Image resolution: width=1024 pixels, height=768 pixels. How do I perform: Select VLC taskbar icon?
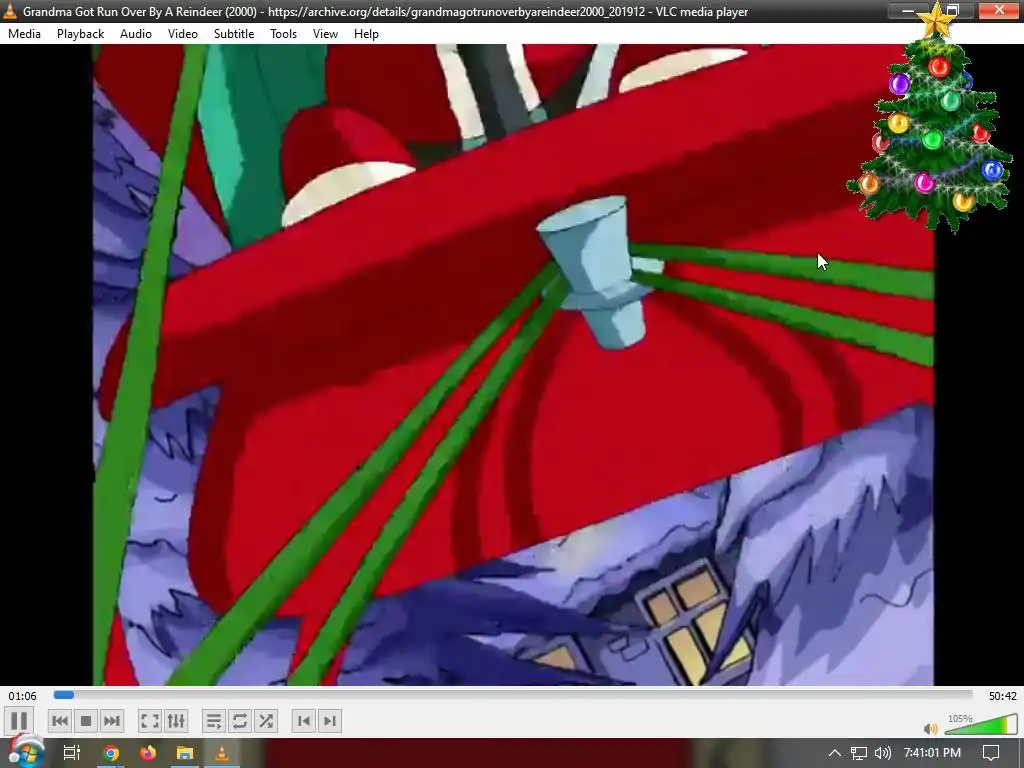[222, 753]
